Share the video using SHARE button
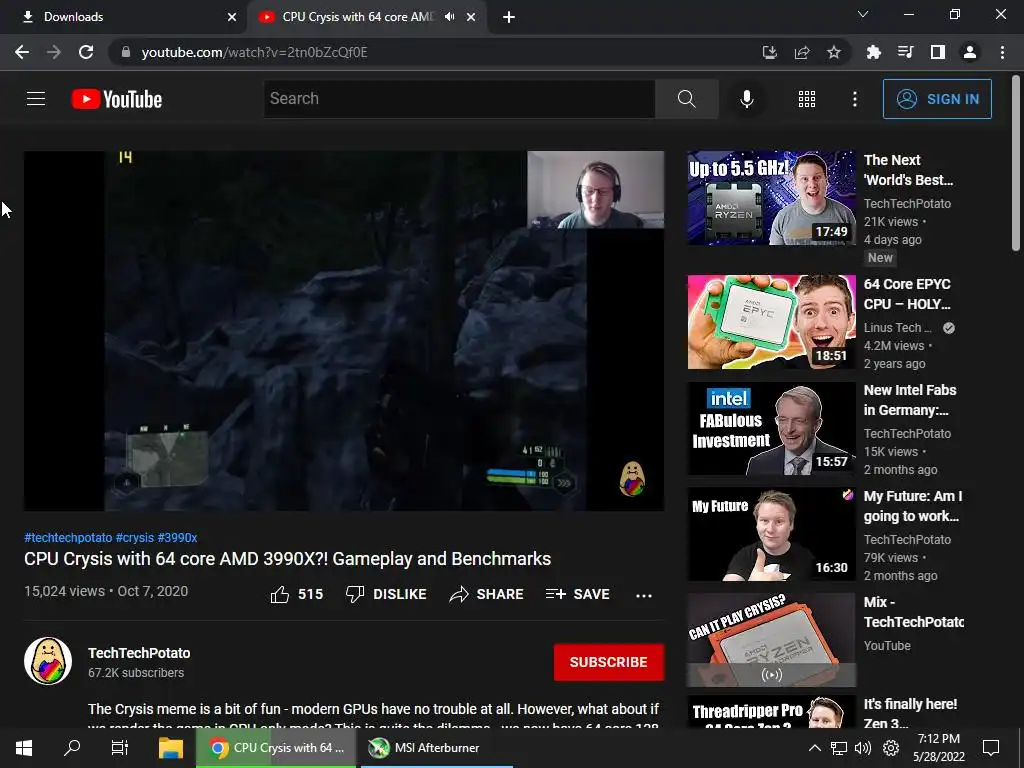This screenshot has width=1024, height=768. [x=487, y=594]
